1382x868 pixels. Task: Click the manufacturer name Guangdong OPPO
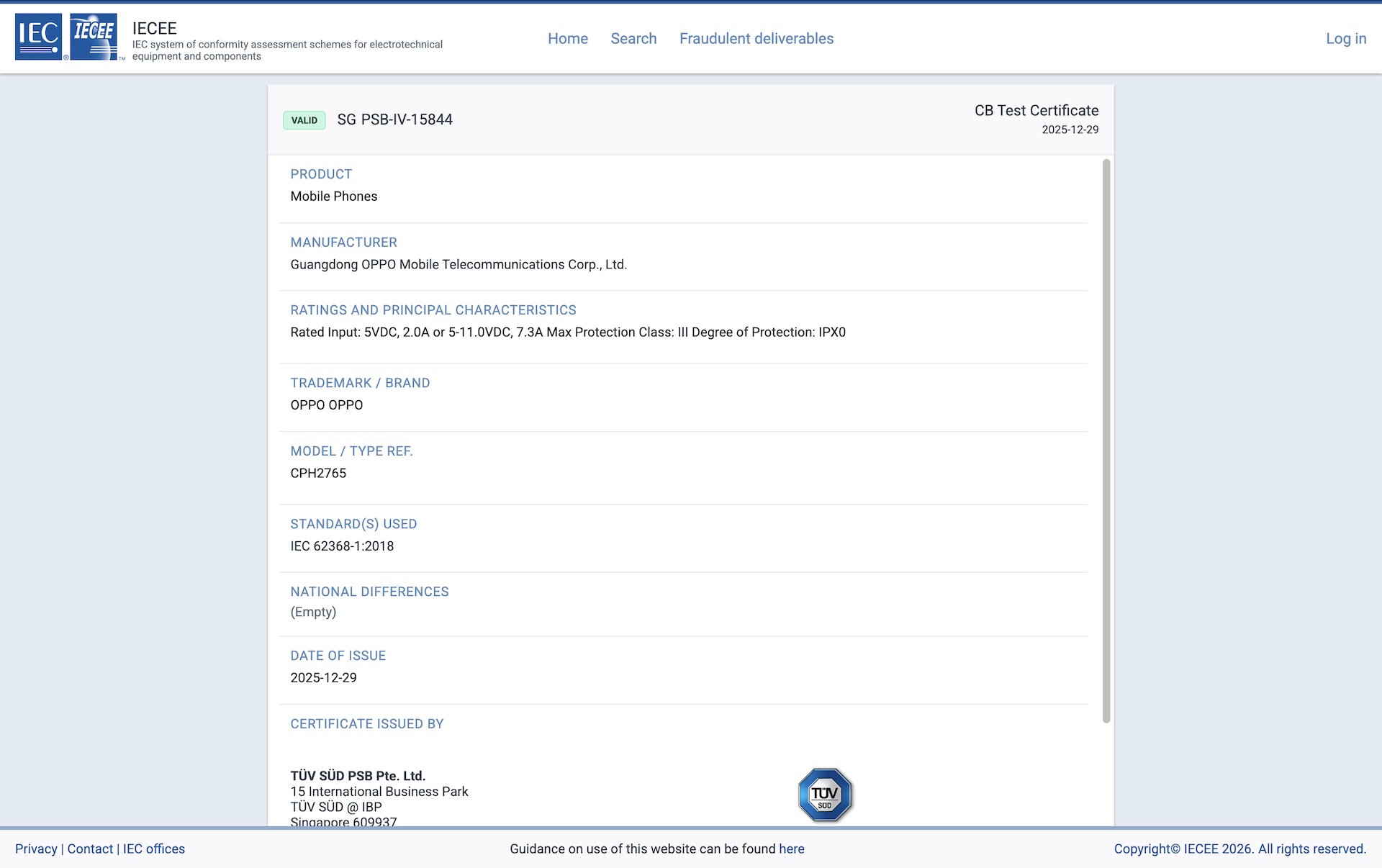[x=458, y=264]
